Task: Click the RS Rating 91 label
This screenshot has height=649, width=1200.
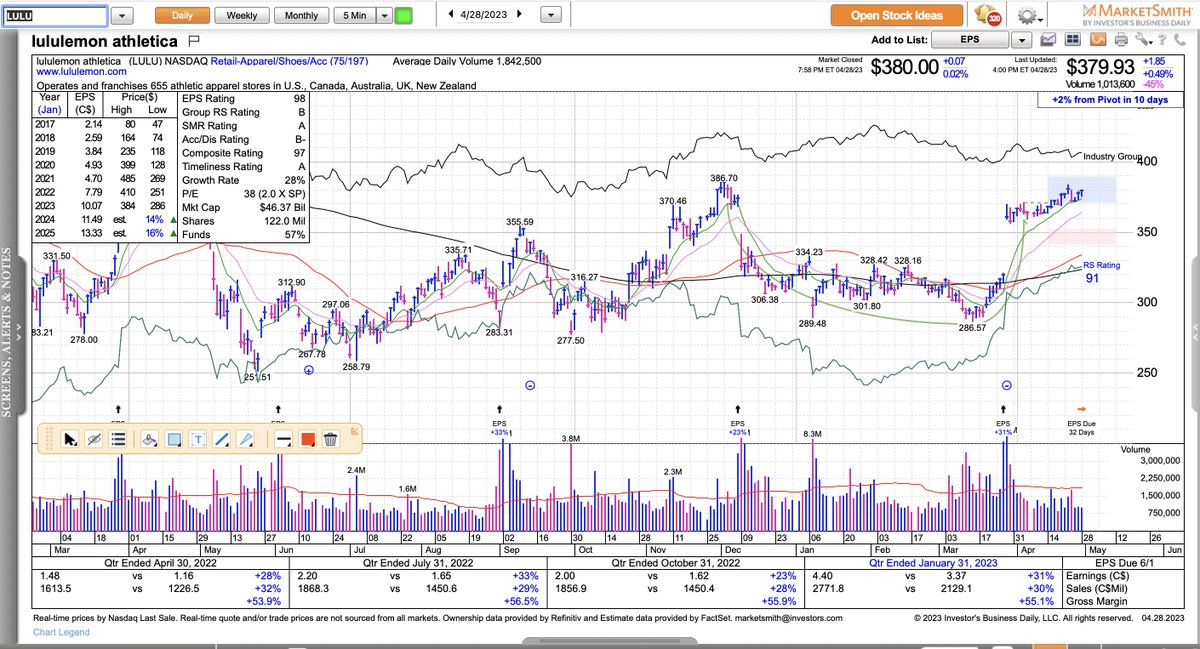Action: (1102, 272)
